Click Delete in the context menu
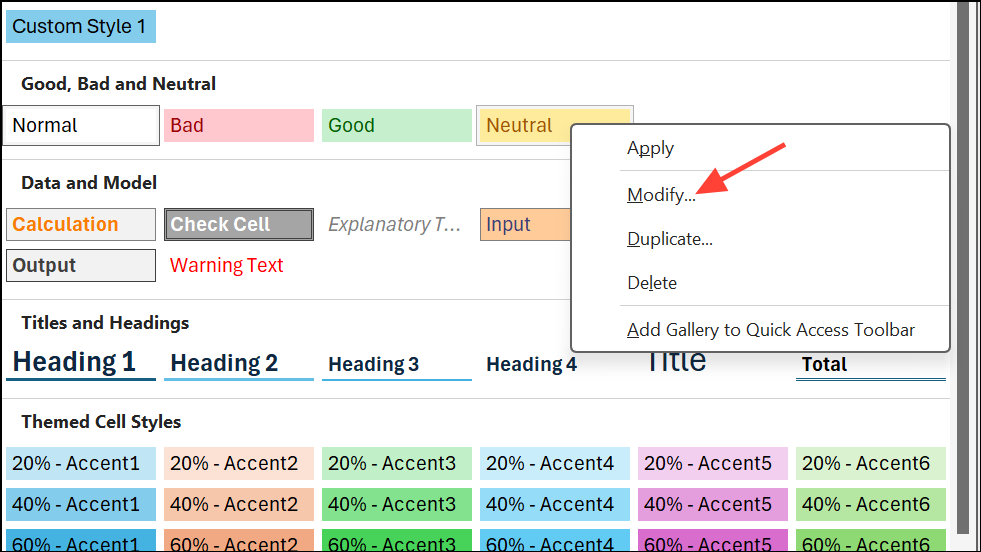The image size is (981, 552). click(652, 283)
